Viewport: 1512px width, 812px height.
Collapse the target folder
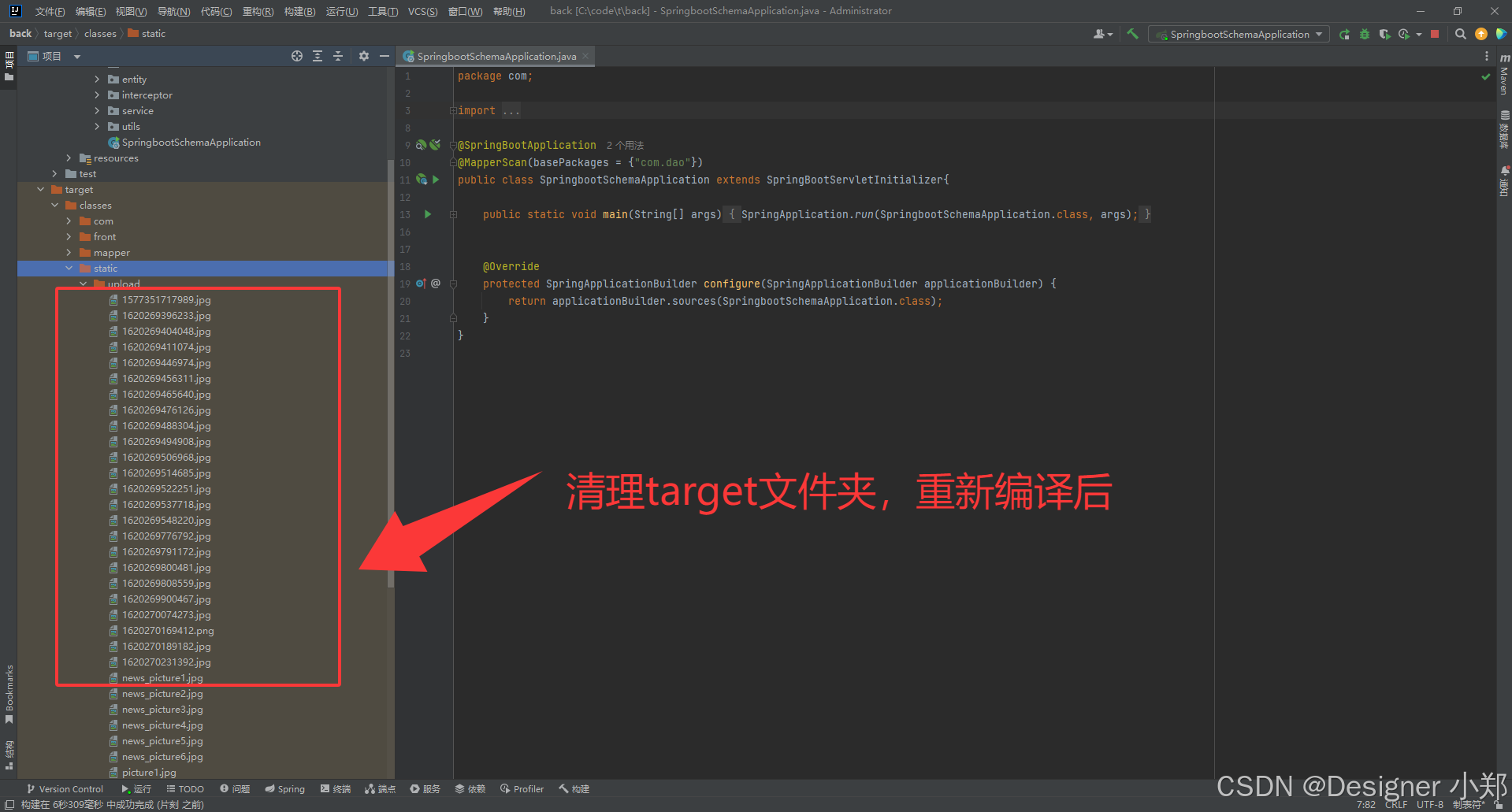40,190
